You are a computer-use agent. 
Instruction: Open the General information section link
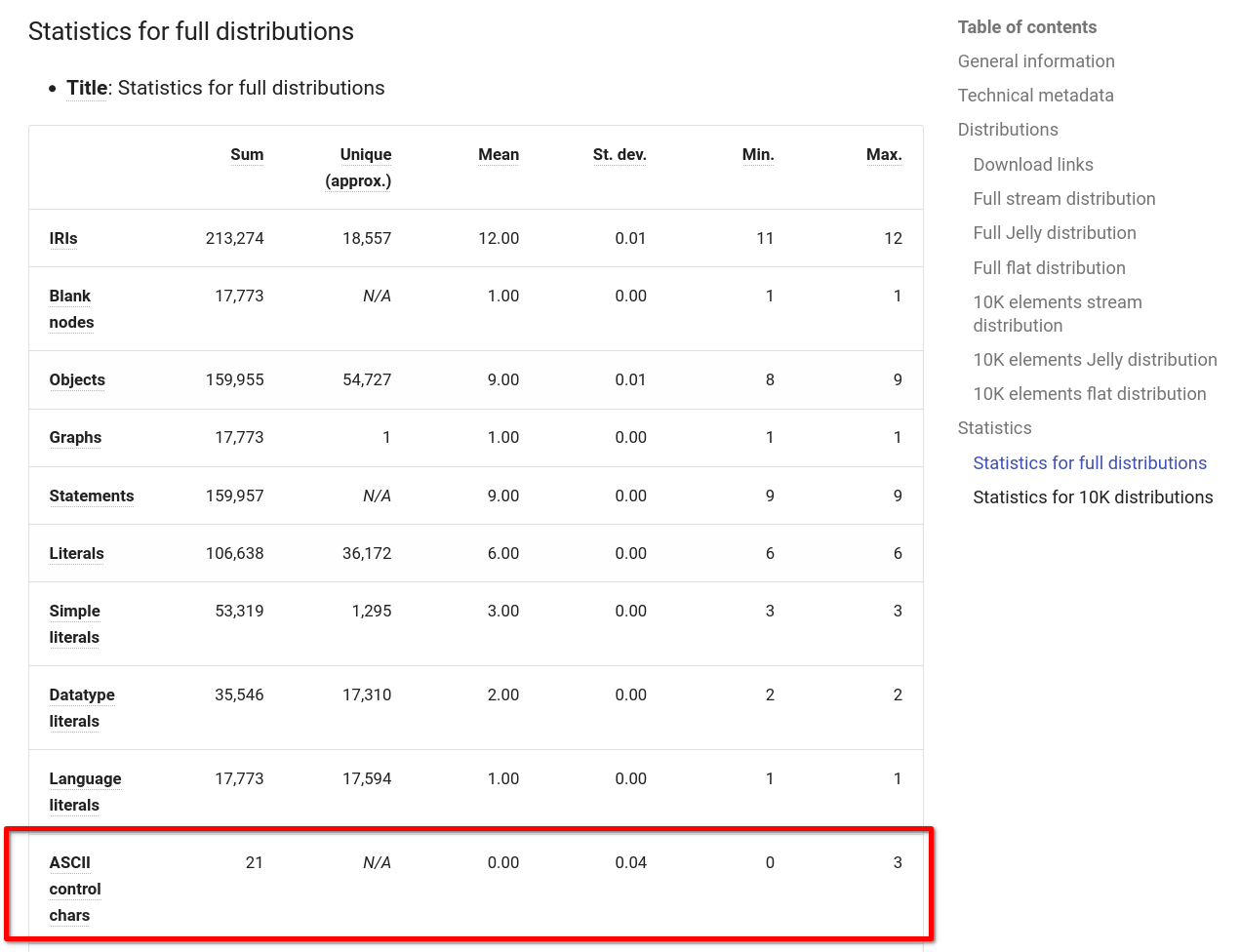[1036, 60]
